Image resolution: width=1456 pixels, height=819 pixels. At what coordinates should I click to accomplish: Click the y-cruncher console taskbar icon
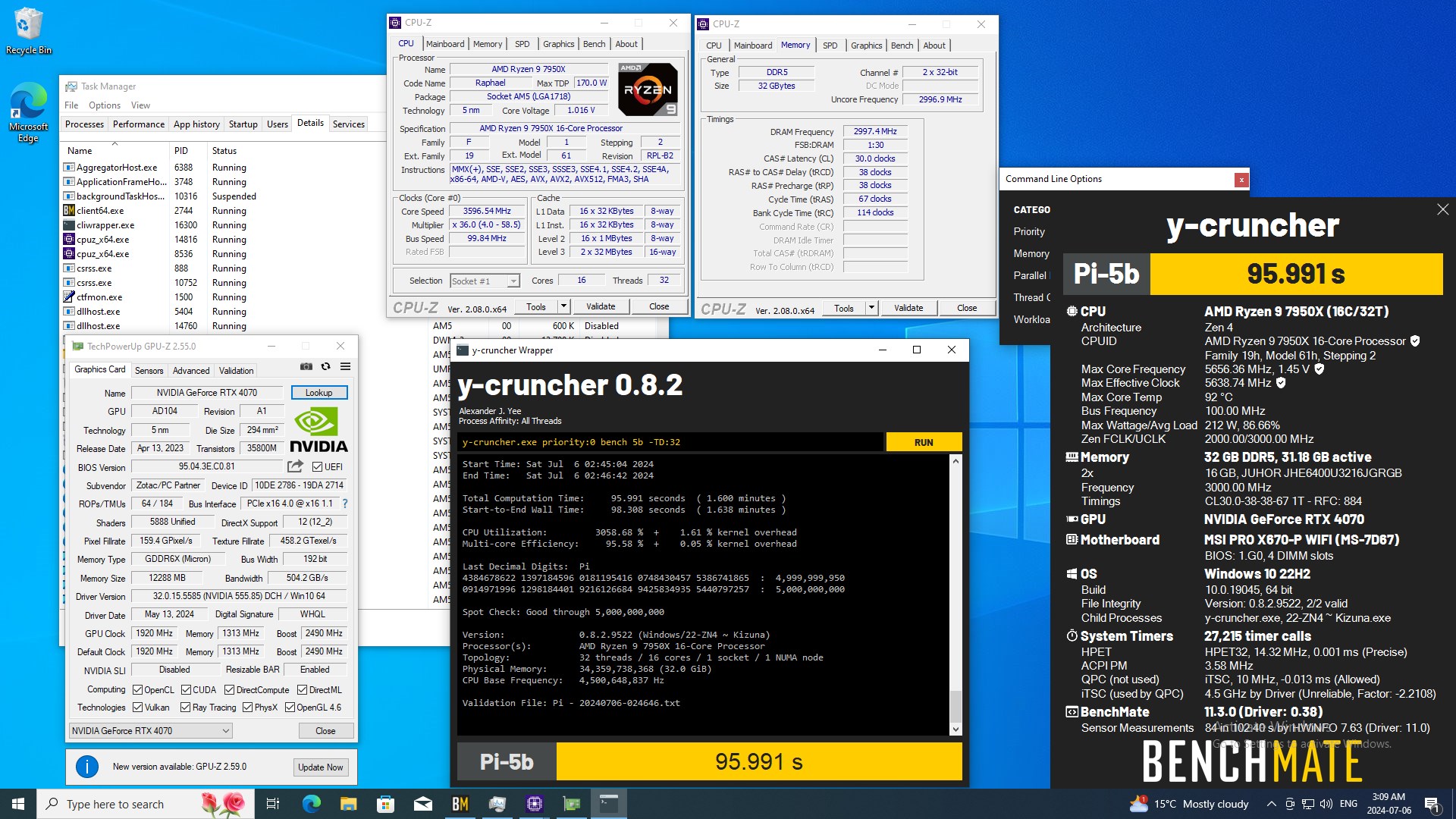coord(609,804)
